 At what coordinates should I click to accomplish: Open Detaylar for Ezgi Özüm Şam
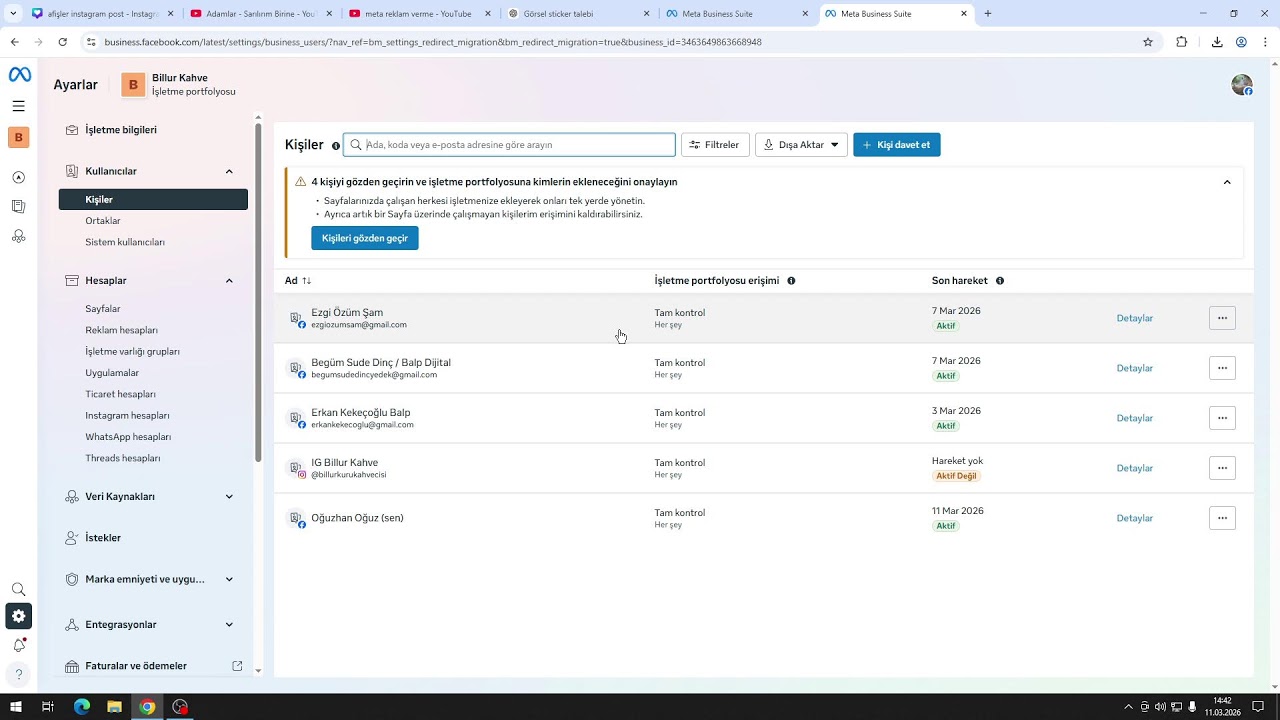pos(1135,318)
